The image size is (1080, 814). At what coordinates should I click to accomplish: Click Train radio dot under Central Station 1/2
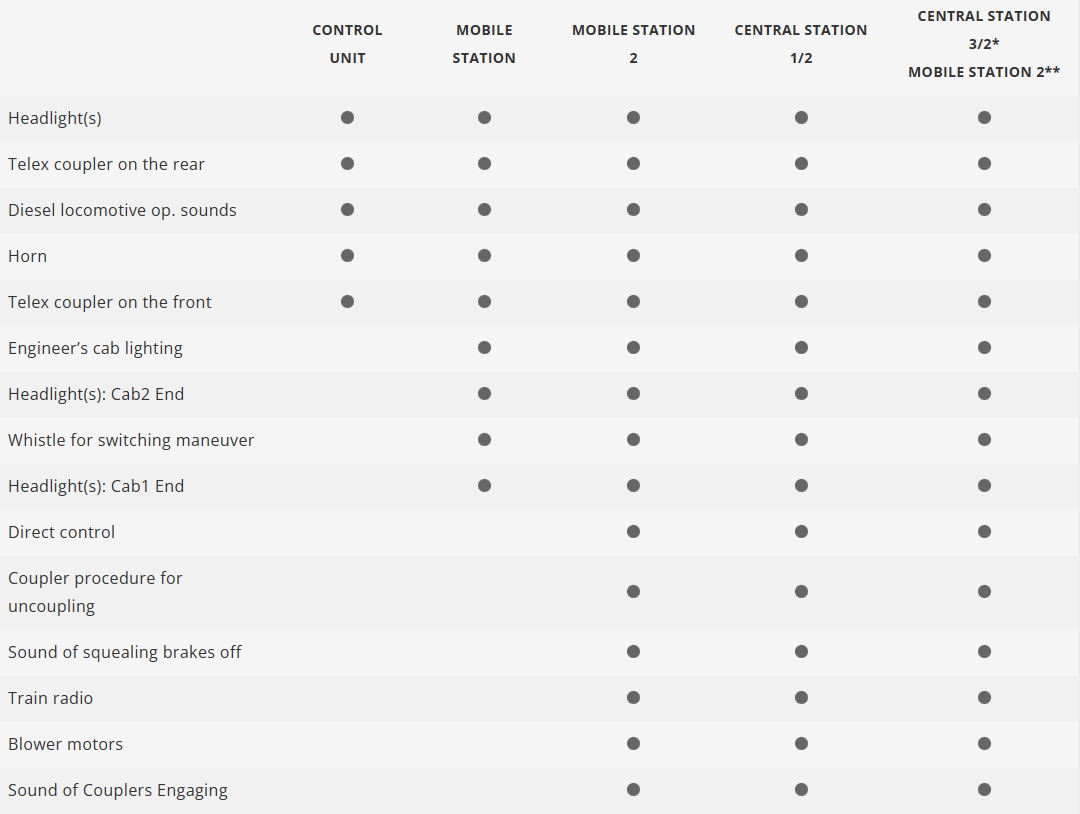pyautogui.click(x=801, y=698)
